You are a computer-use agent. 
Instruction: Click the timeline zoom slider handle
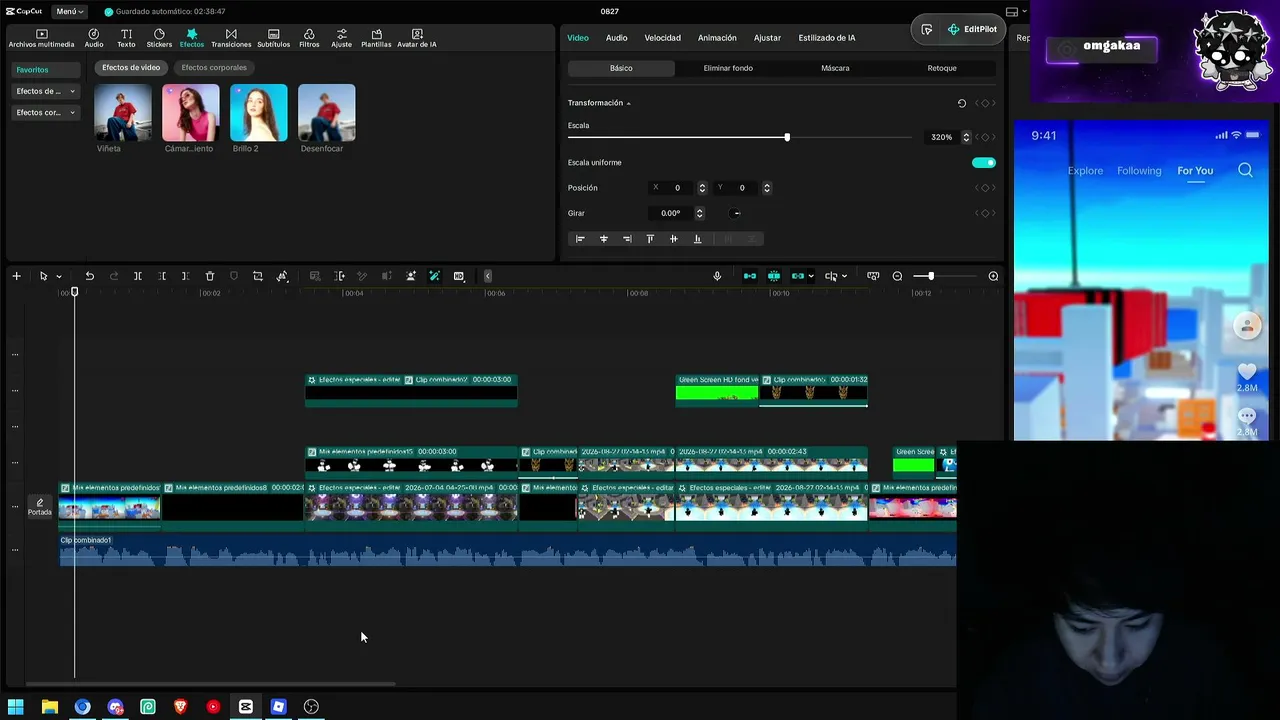pyautogui.click(x=931, y=276)
